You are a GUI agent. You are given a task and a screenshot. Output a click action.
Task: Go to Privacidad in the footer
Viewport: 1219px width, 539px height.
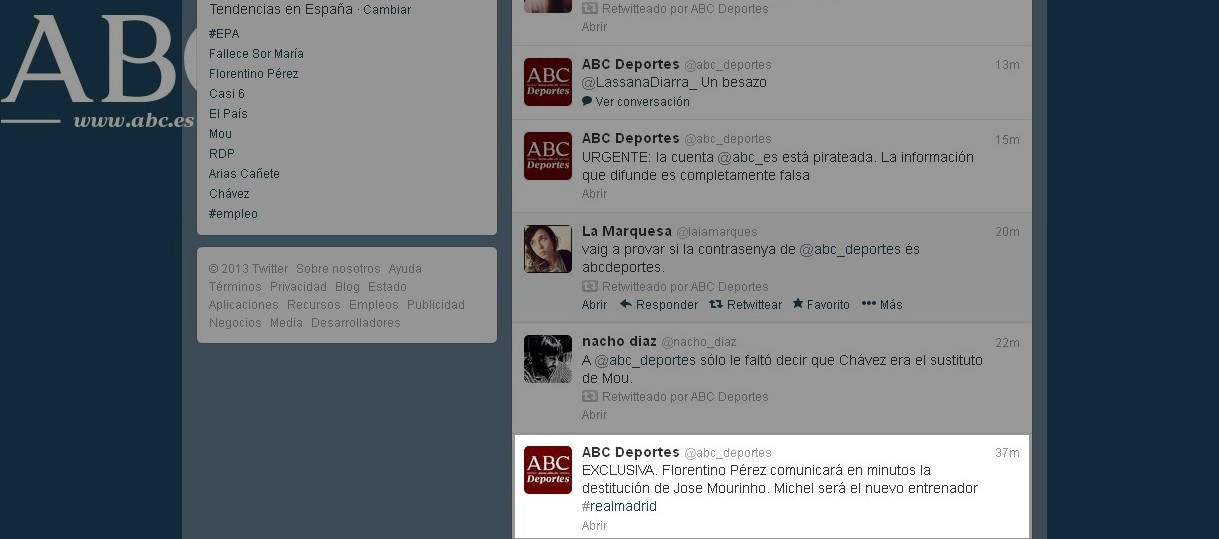298,287
